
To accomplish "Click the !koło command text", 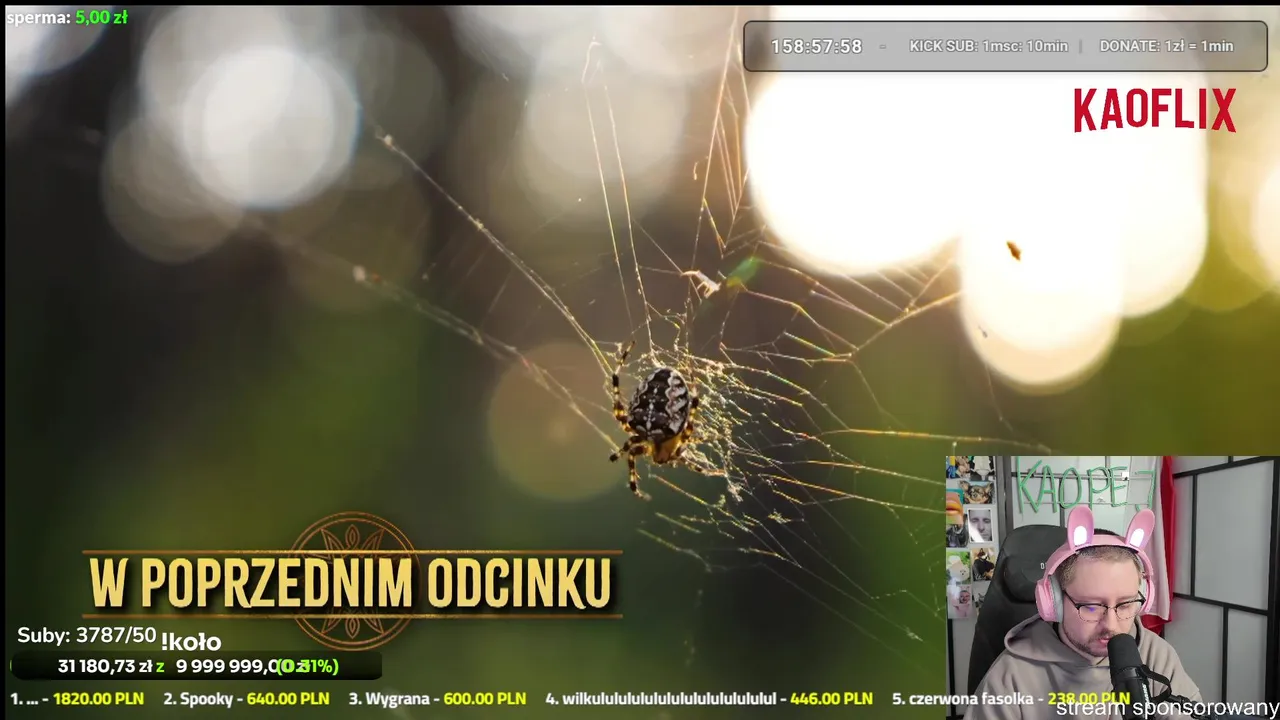I will [x=191, y=642].
